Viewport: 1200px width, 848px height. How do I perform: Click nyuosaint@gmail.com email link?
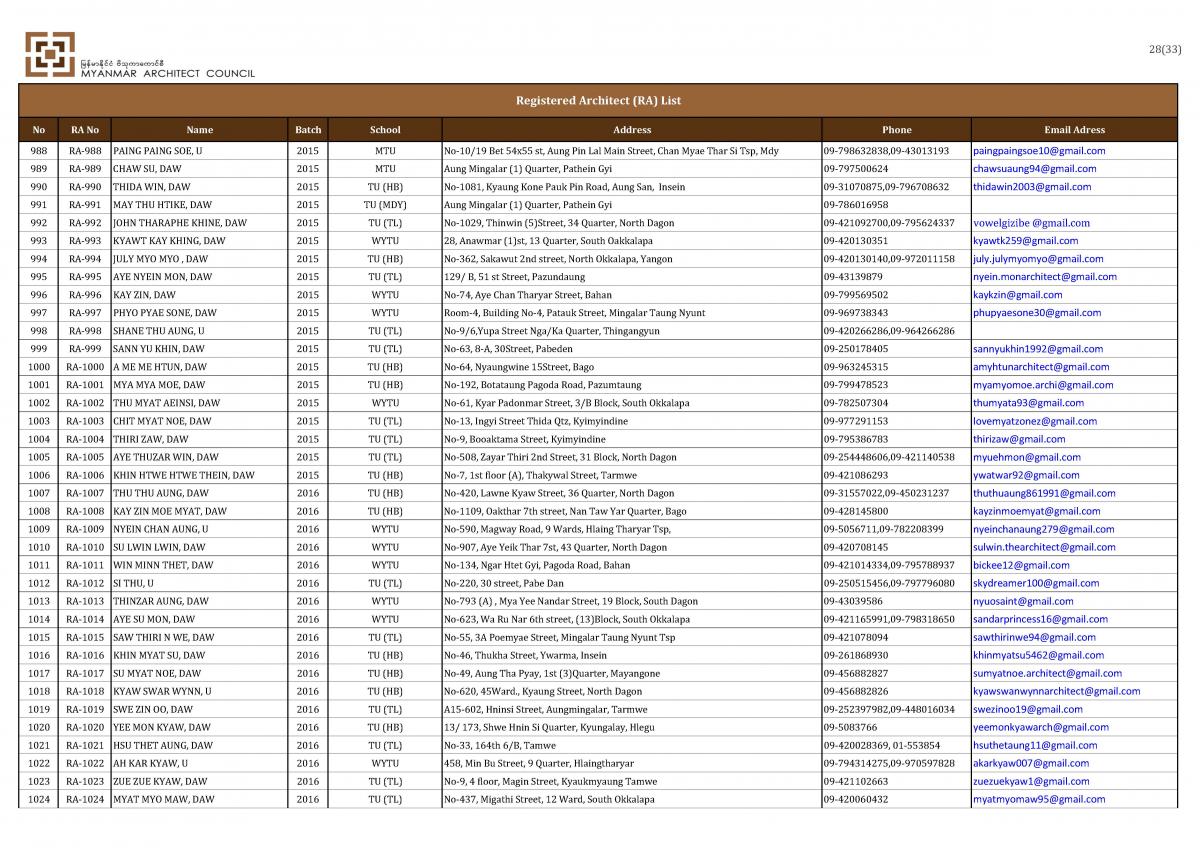pyautogui.click(x=1023, y=601)
